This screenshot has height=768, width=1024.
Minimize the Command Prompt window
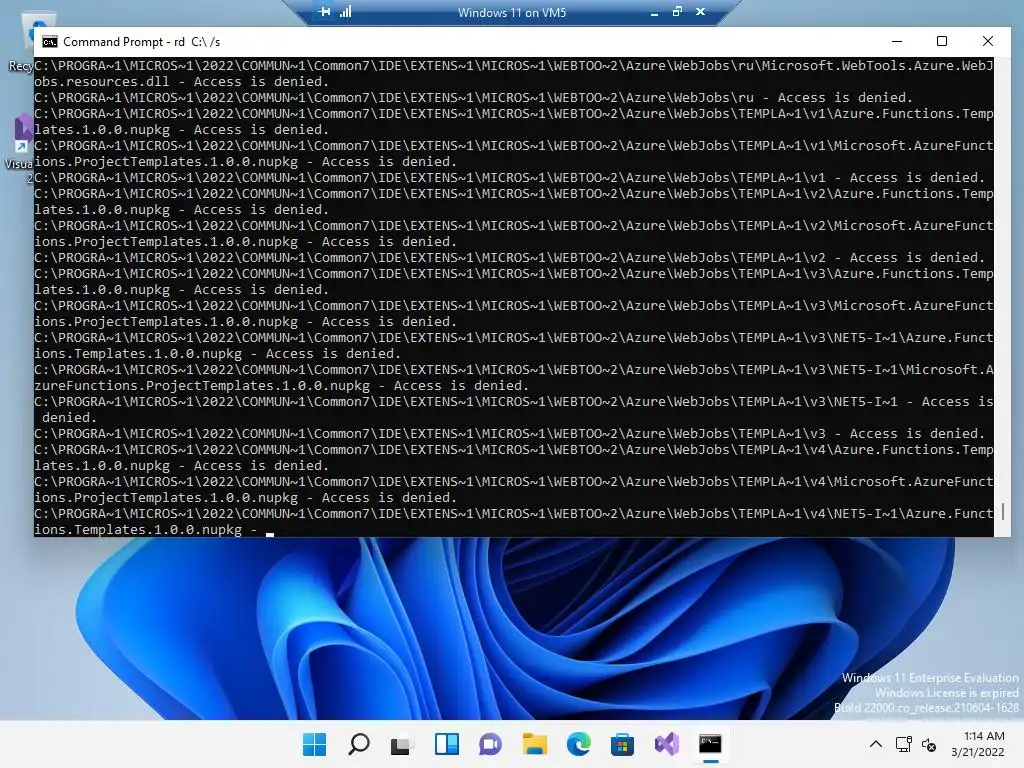[897, 41]
